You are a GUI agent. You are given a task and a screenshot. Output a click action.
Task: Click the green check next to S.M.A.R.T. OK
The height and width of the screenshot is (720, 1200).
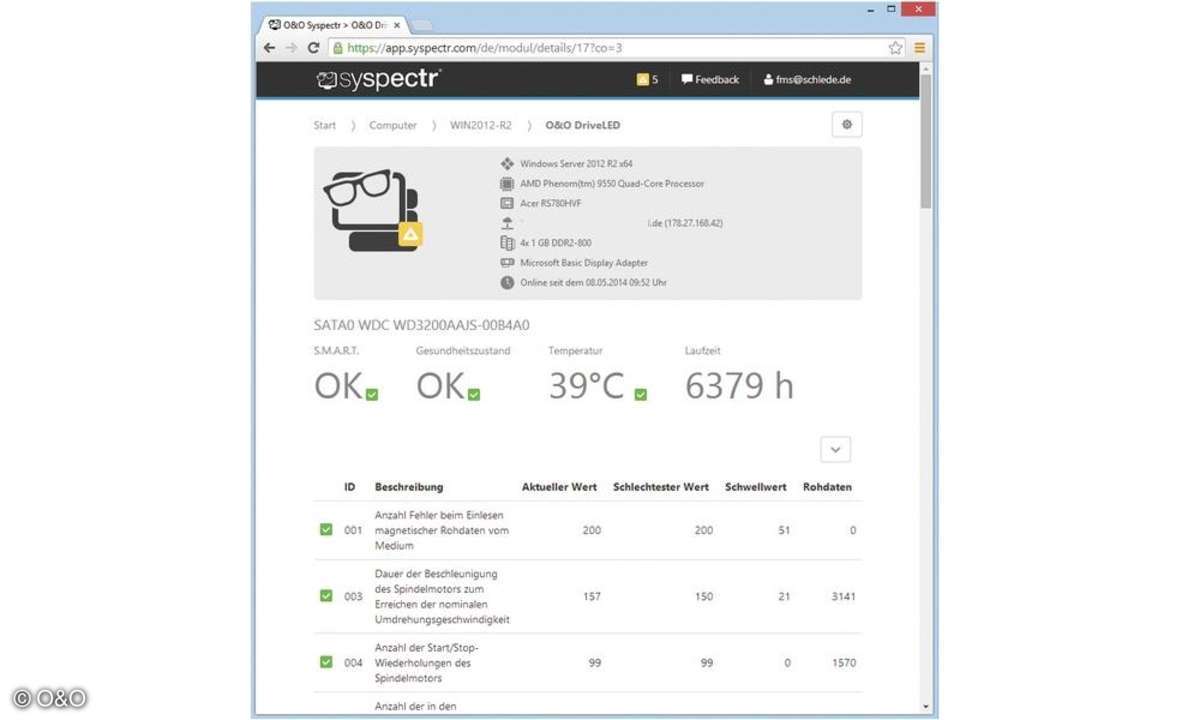372,395
